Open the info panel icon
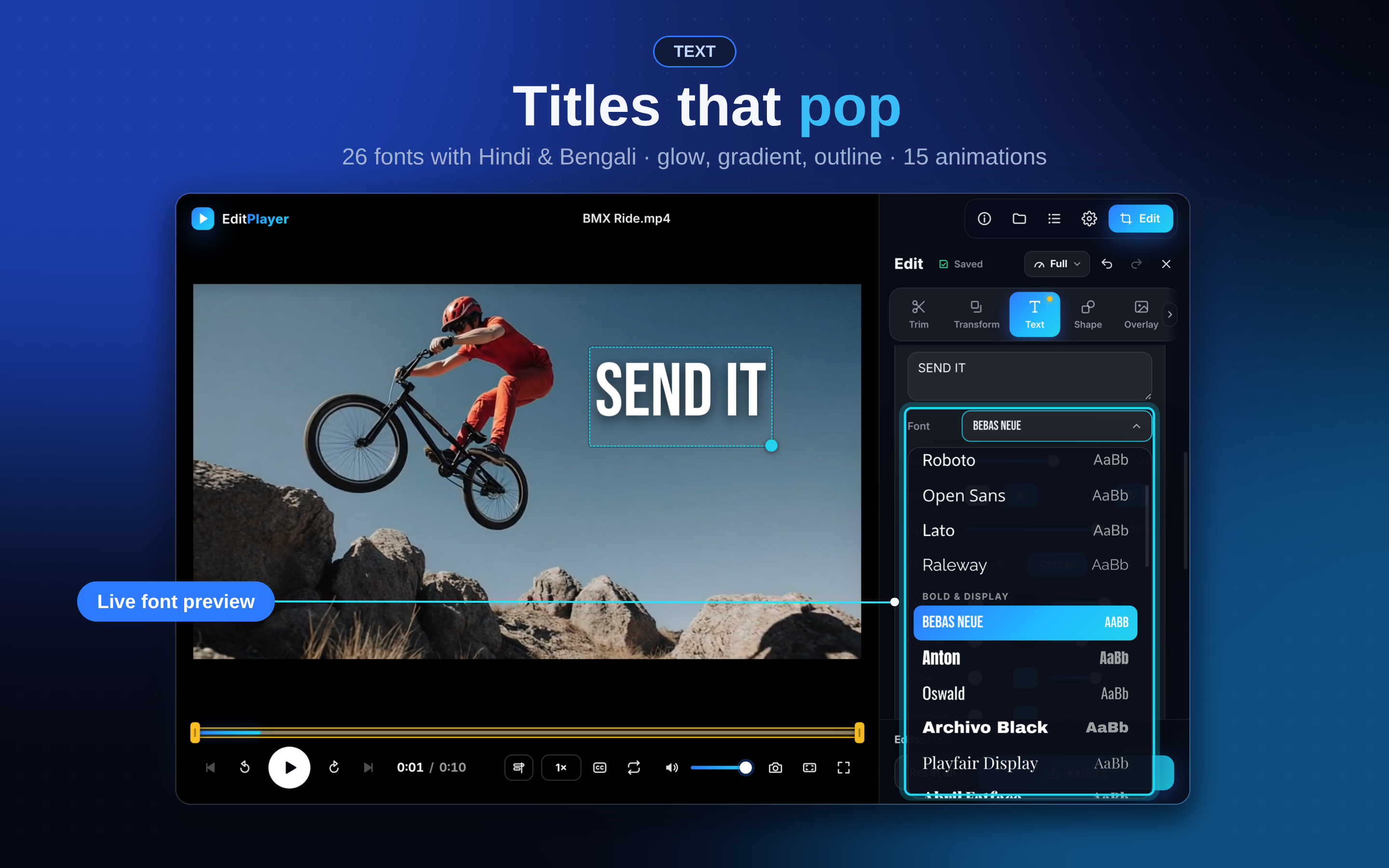Screen dimensions: 1389x868 984,219
